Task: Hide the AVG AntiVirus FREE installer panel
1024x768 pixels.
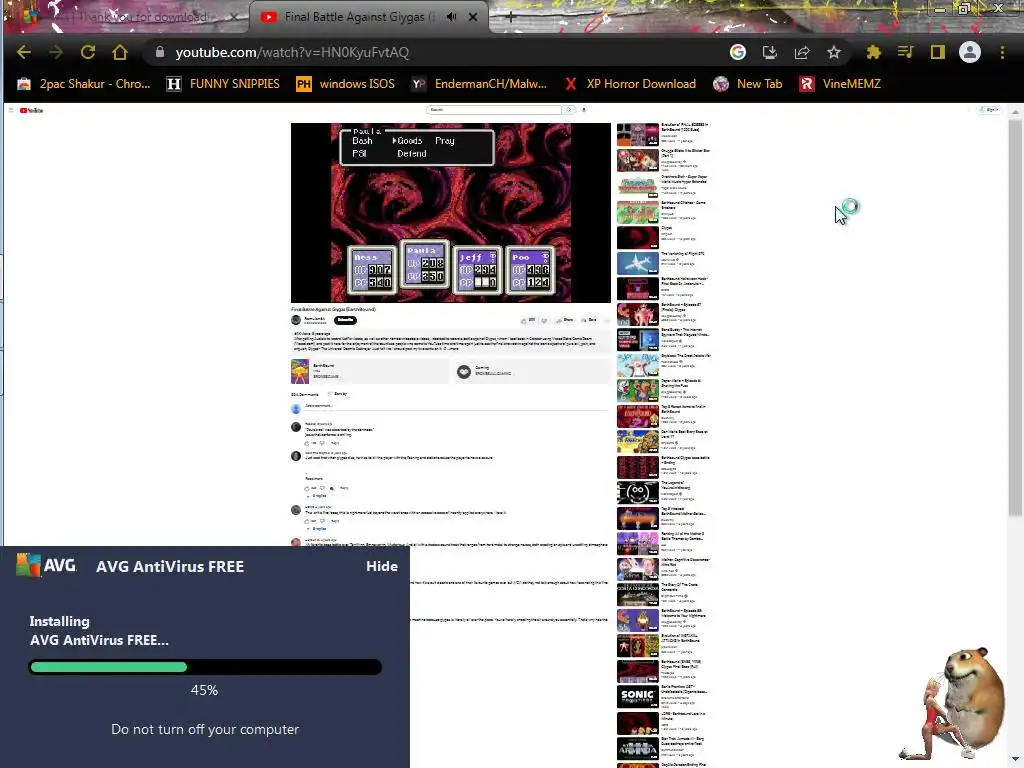Action: 382,566
